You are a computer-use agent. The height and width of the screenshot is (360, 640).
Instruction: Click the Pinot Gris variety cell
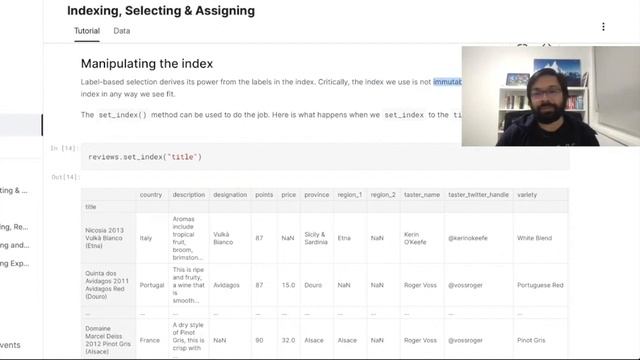tap(531, 340)
